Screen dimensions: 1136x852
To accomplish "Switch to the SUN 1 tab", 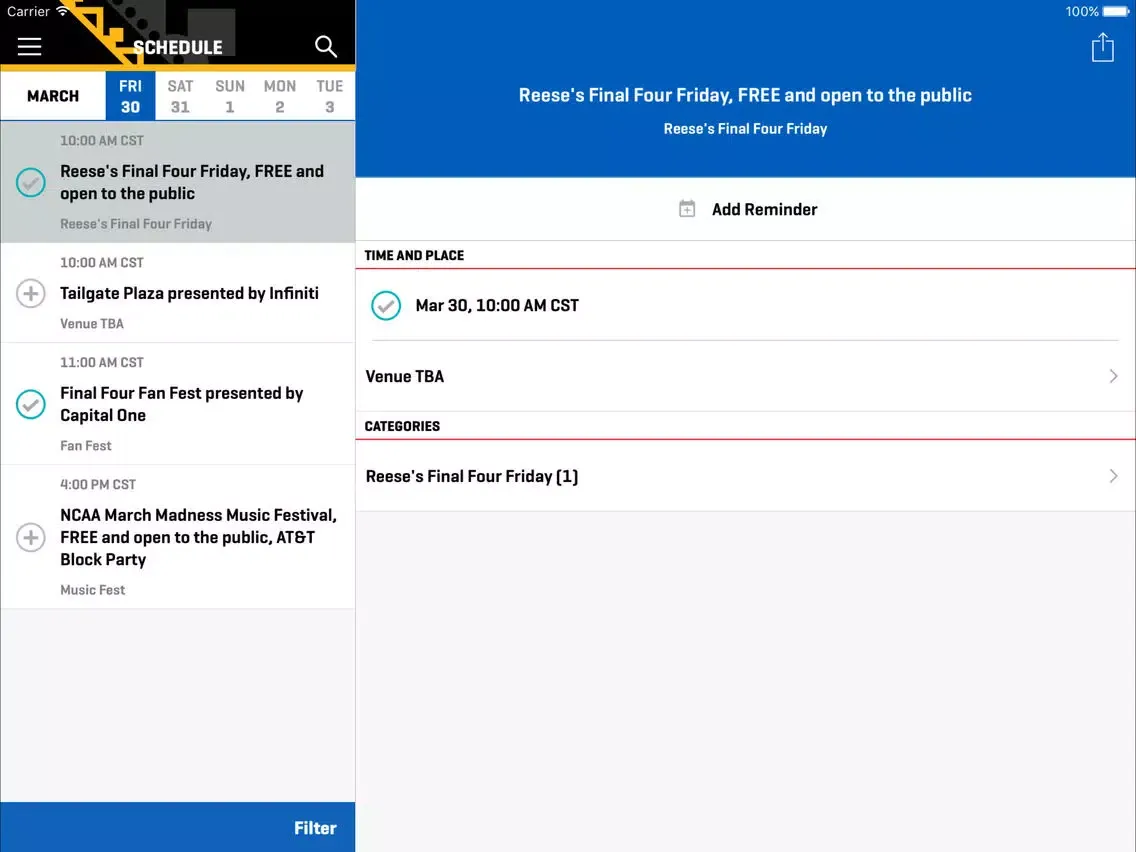I will coord(230,96).
